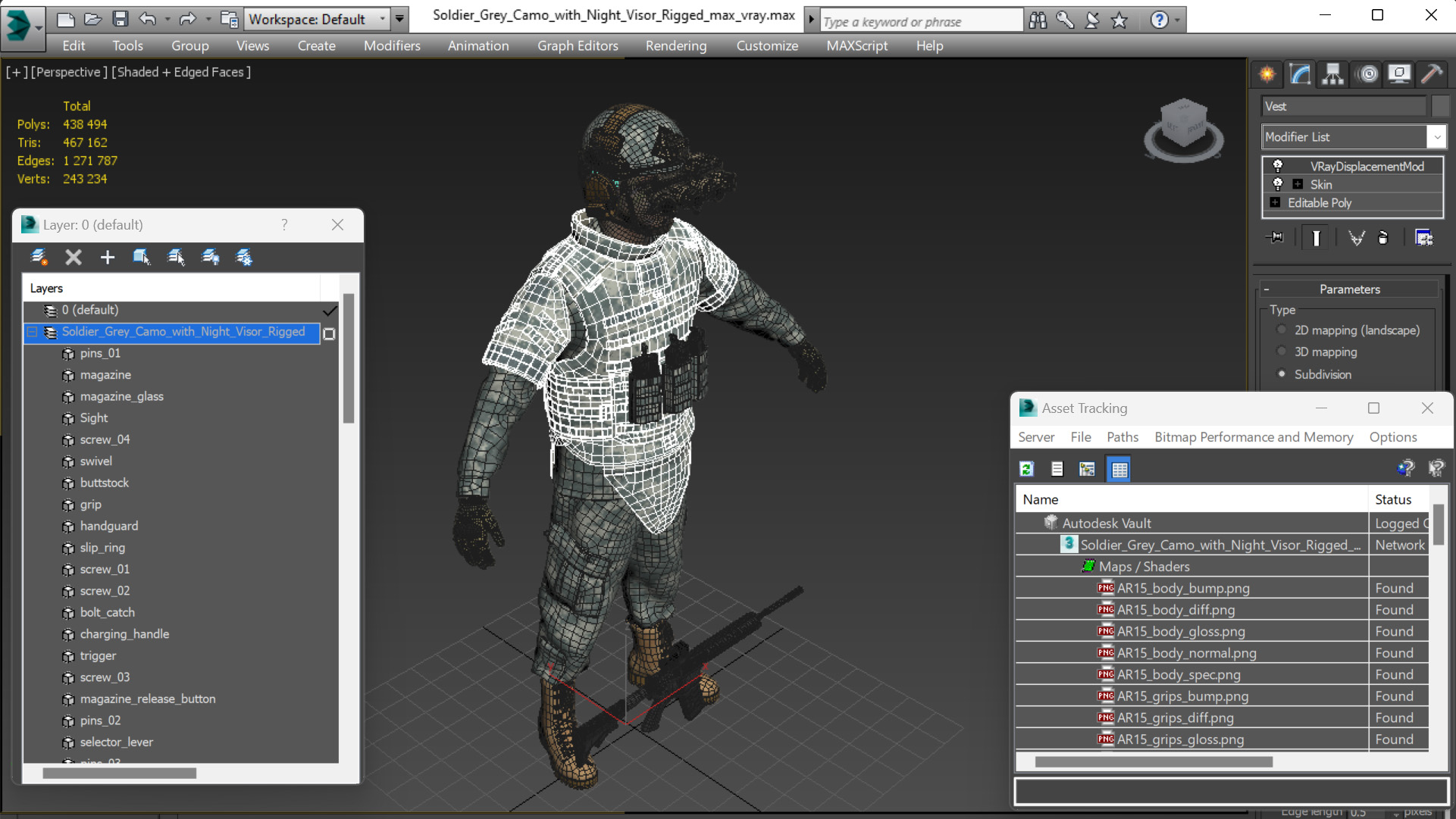Toggle checkmark for layer 0 (default)
1456x819 pixels.
(329, 311)
